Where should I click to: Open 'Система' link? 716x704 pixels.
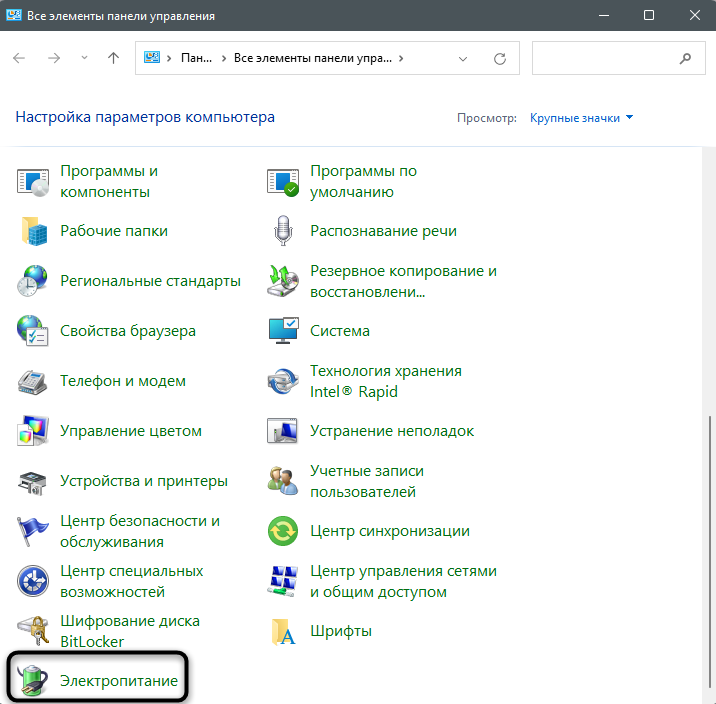[340, 331]
